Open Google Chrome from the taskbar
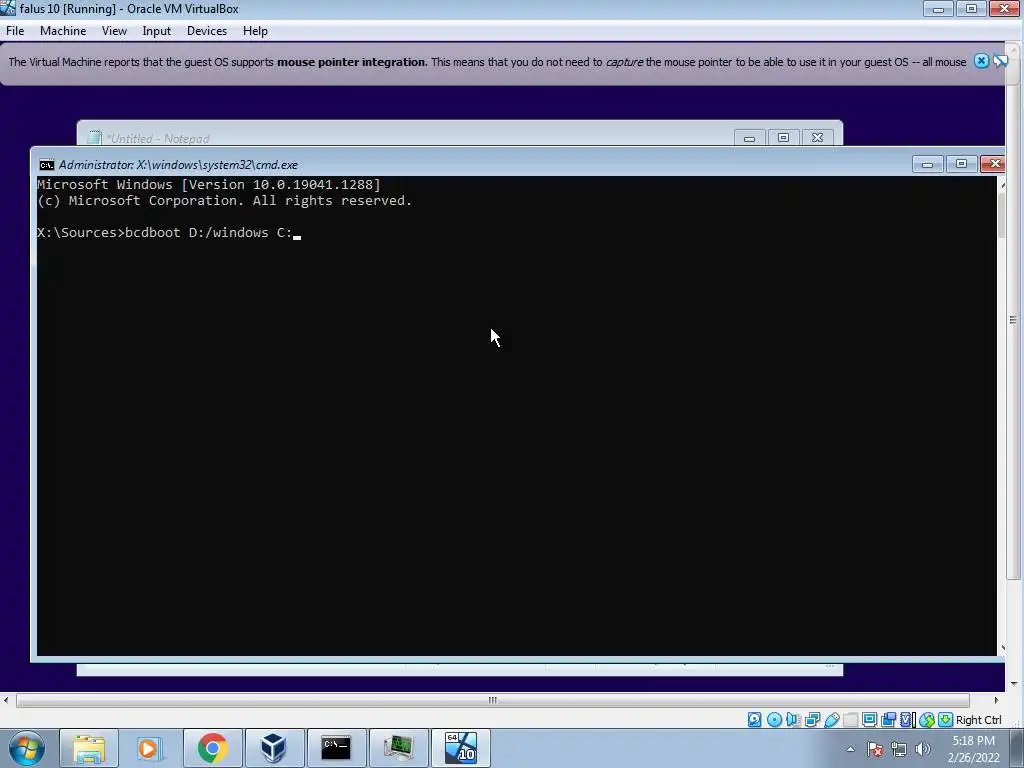The height and width of the screenshot is (768, 1024). click(212, 748)
